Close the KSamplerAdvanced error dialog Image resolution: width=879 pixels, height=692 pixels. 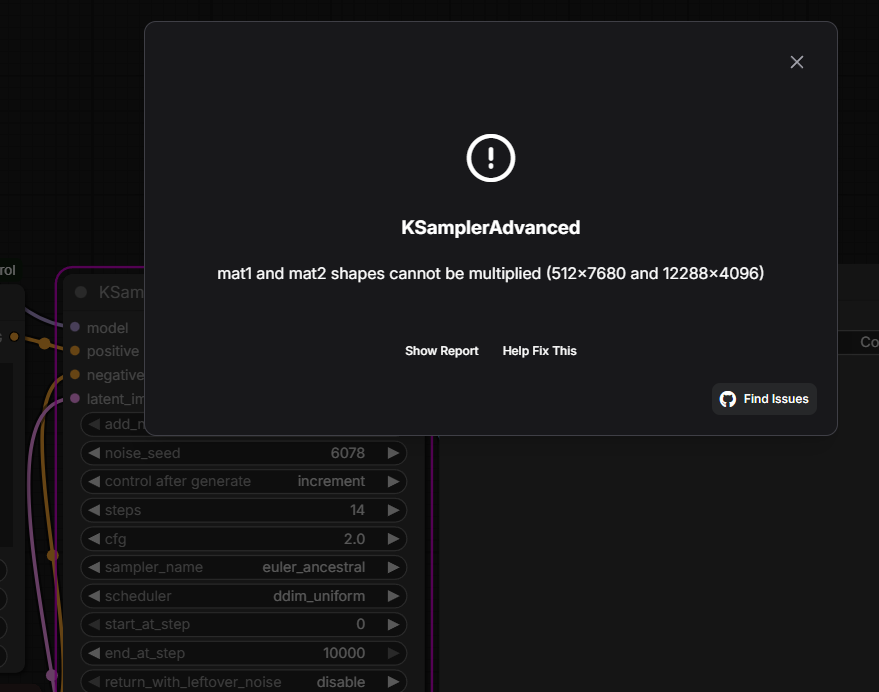click(797, 62)
